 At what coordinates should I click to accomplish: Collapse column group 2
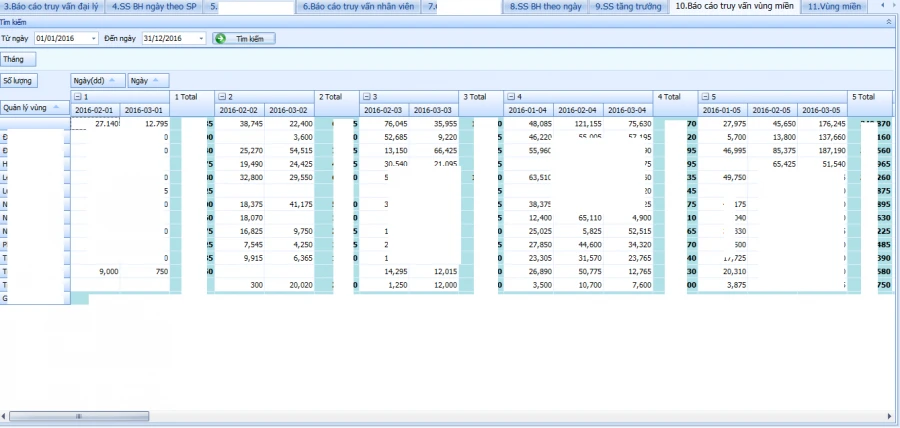[x=222, y=97]
